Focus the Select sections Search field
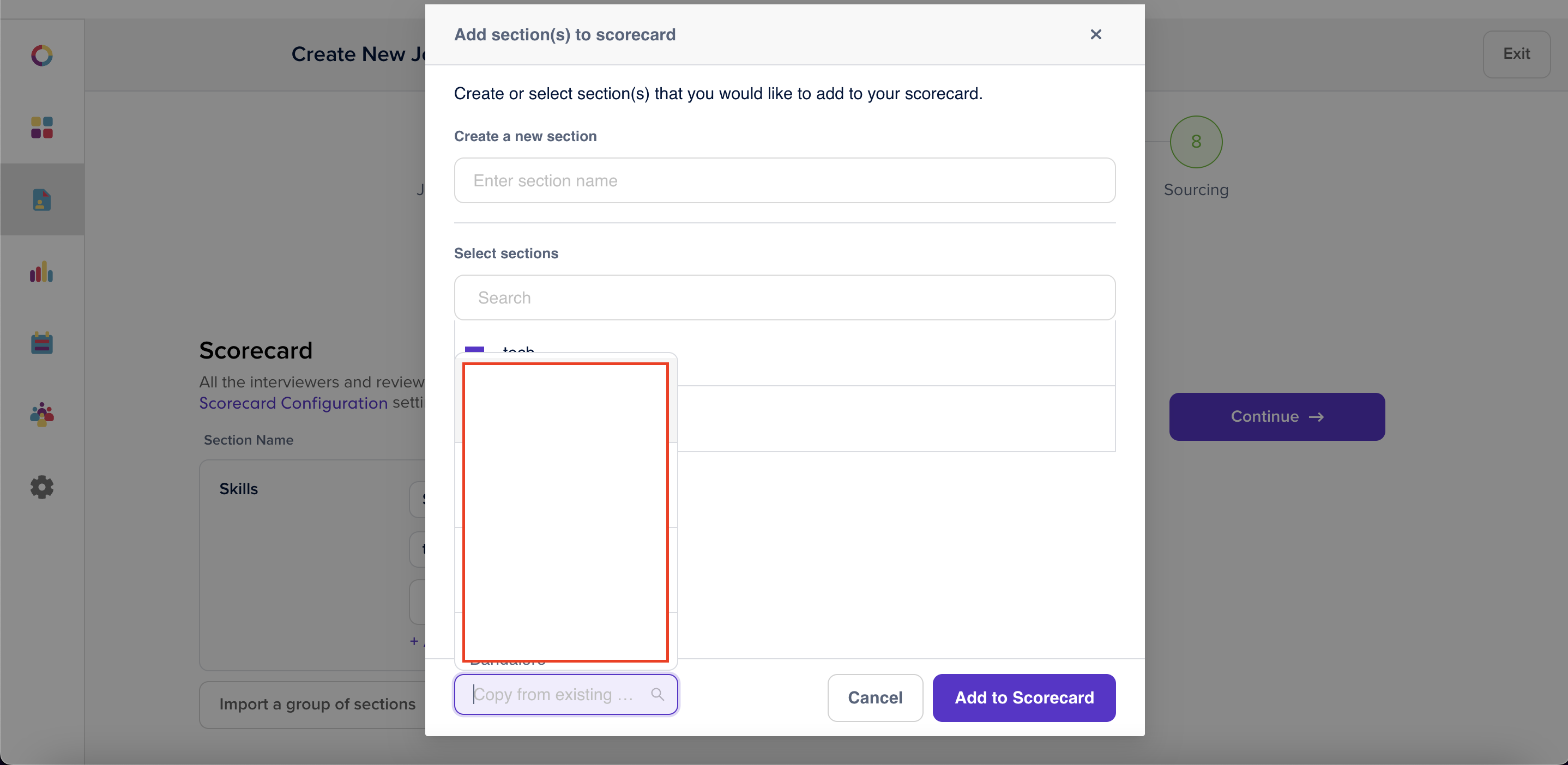Viewport: 1568px width, 765px height. tap(784, 298)
